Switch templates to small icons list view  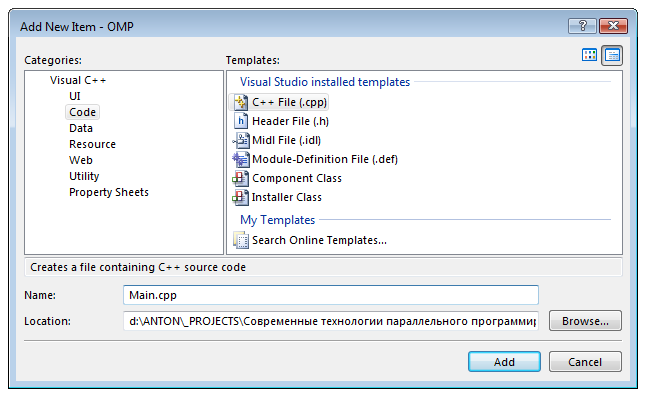(x=612, y=55)
